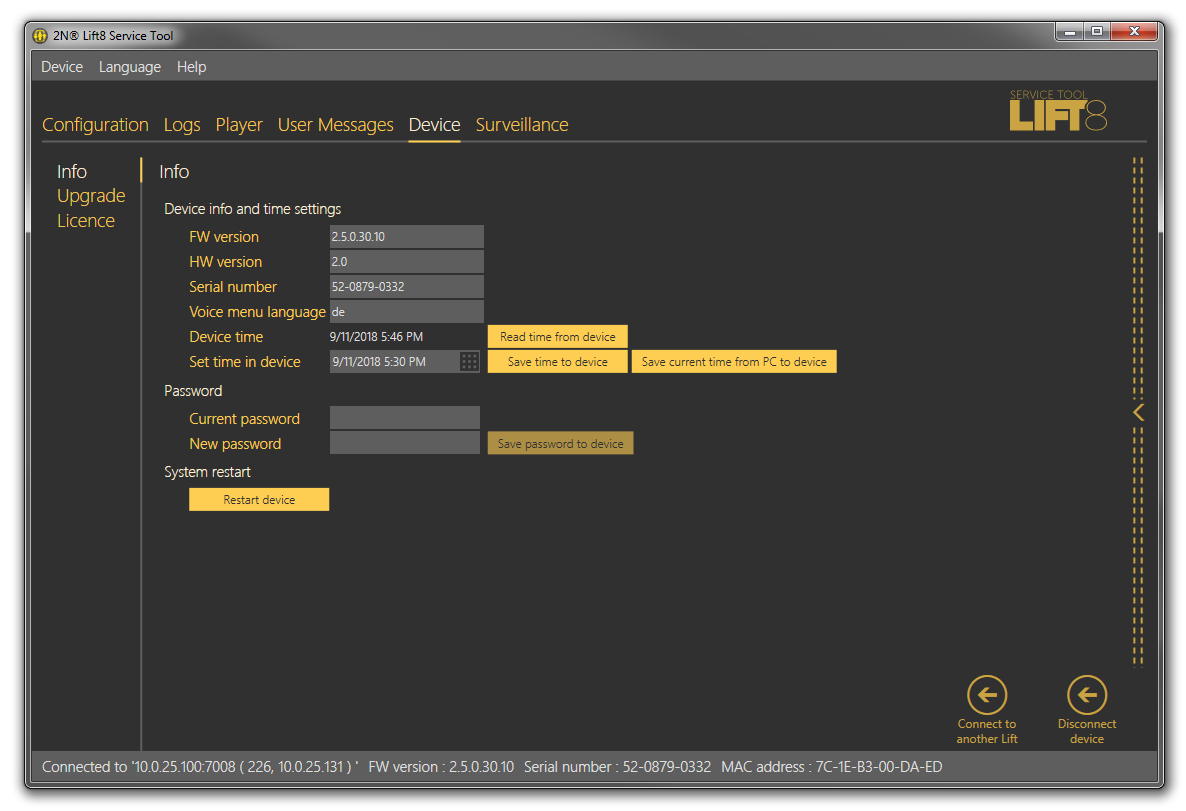The image size is (1186, 811).
Task: Switch to the Configuration tab
Action: pos(95,125)
